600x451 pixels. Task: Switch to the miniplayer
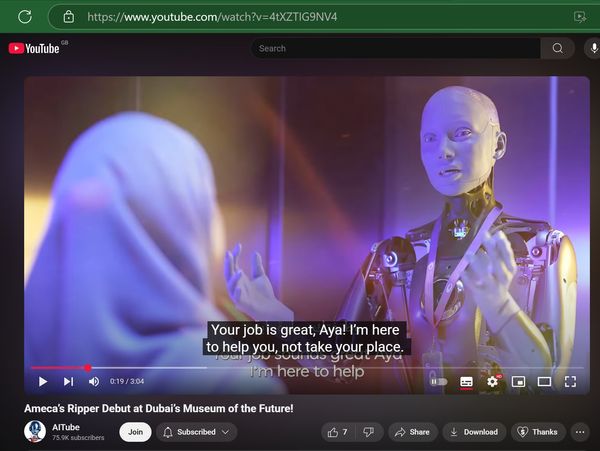click(x=518, y=381)
